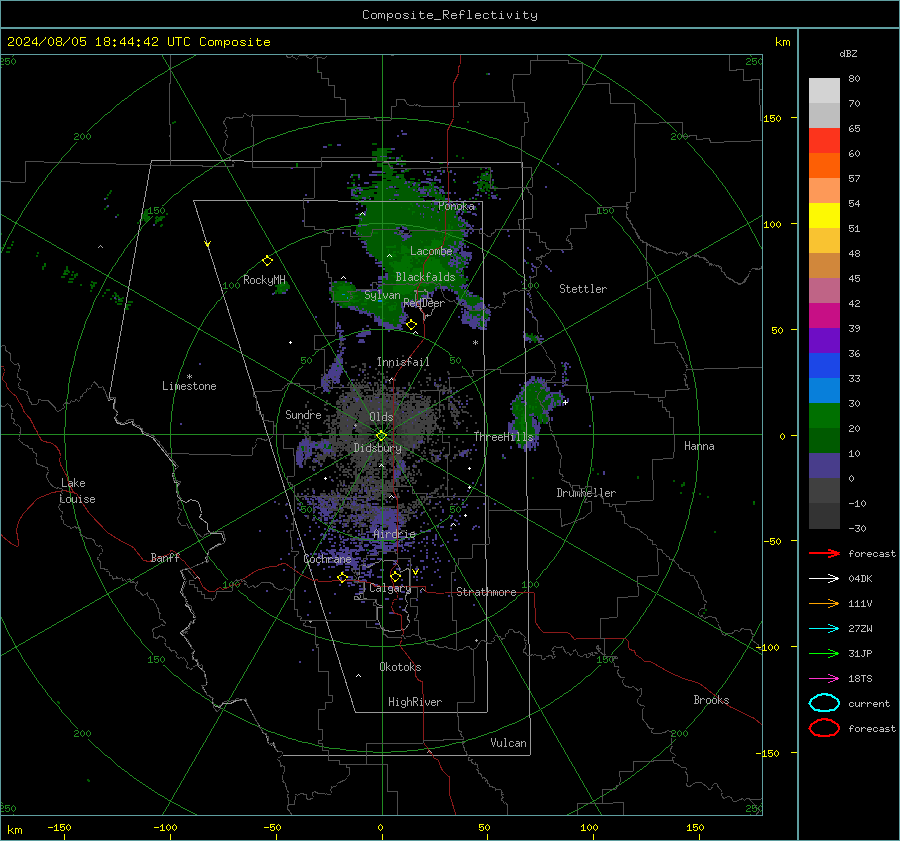Select the pink 42–45 dBZ swatch
This screenshot has width=900, height=841.
(x=824, y=290)
